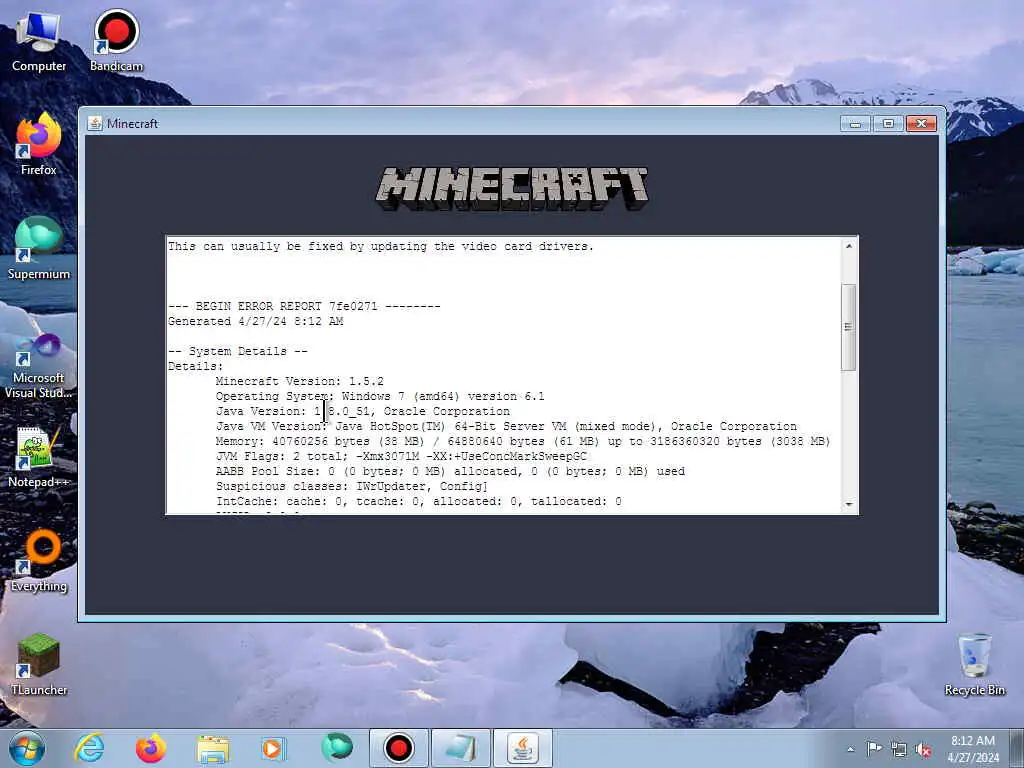Click '-- System Details --' heading
This screenshot has width=1024, height=768.
238,351
